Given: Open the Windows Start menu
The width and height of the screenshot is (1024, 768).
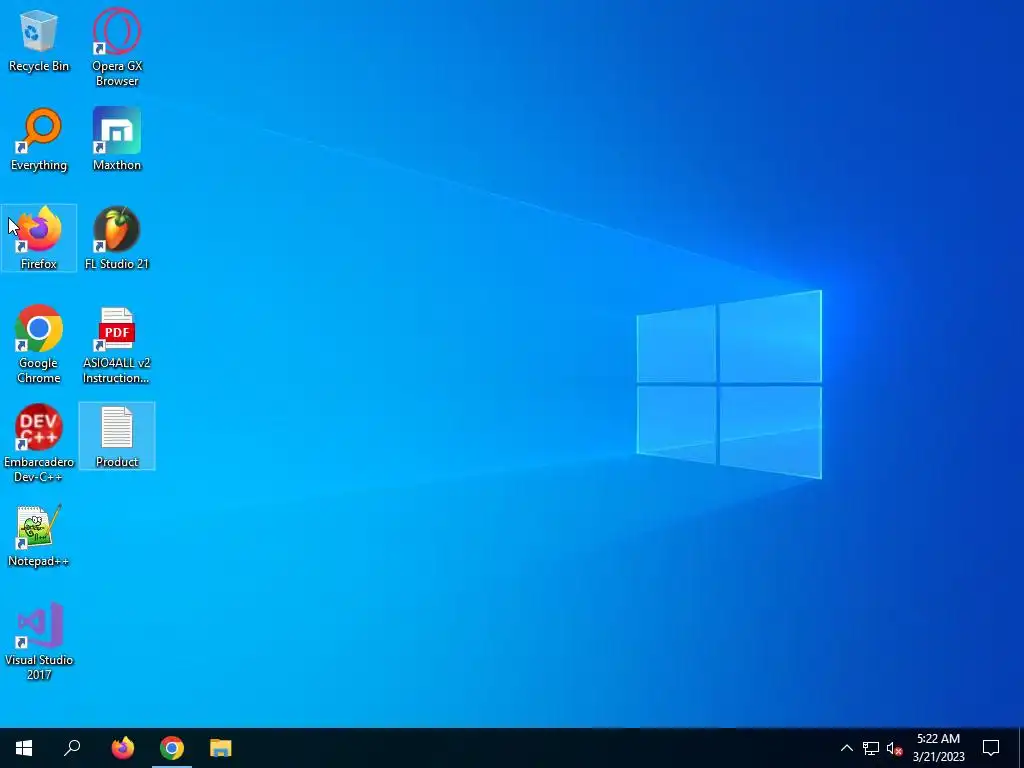Looking at the screenshot, I should tap(24, 748).
